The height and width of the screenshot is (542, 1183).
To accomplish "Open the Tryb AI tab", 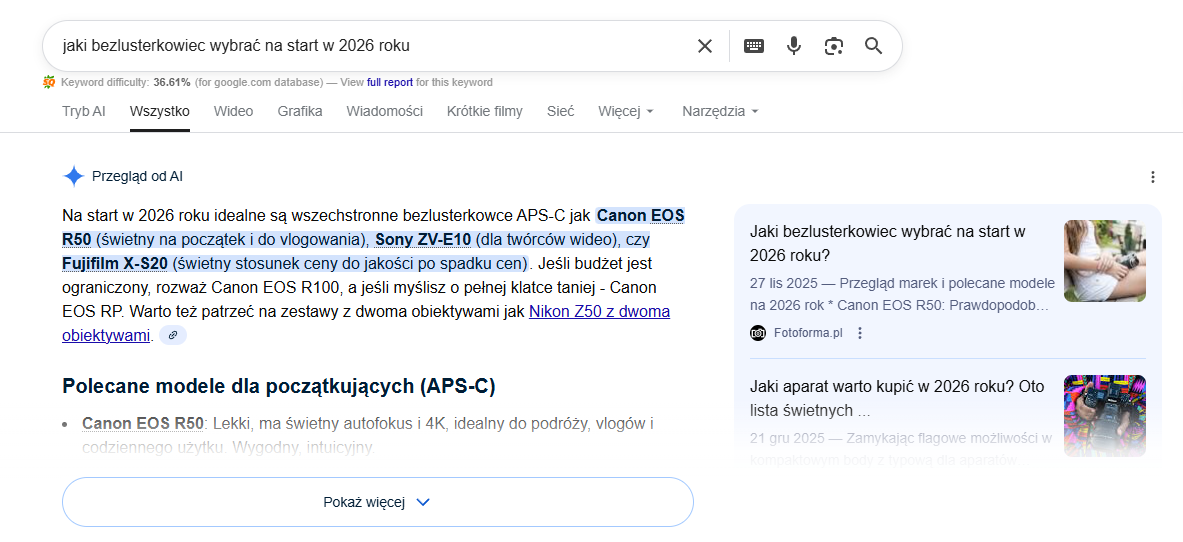I will point(83,111).
